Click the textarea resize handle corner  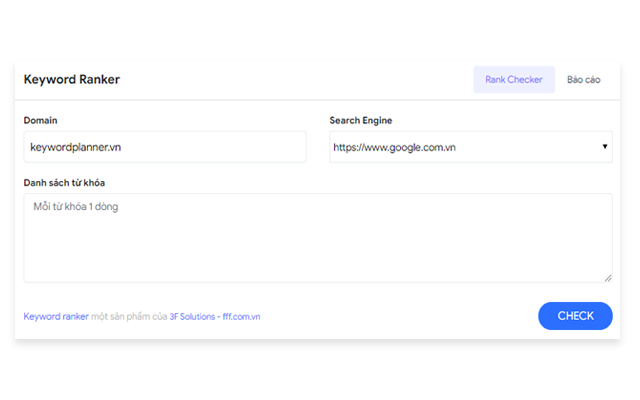(608, 278)
